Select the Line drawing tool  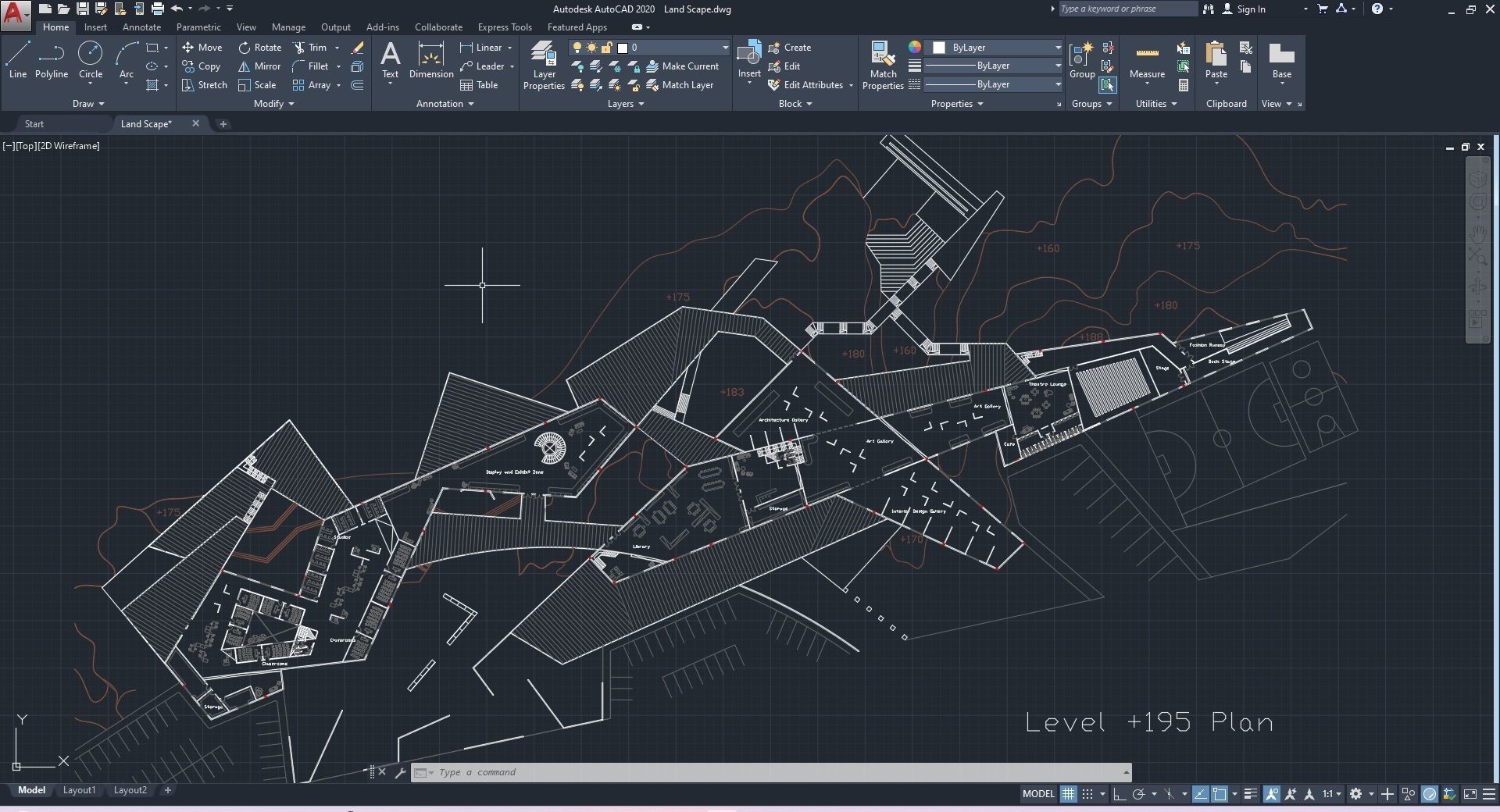point(18,60)
